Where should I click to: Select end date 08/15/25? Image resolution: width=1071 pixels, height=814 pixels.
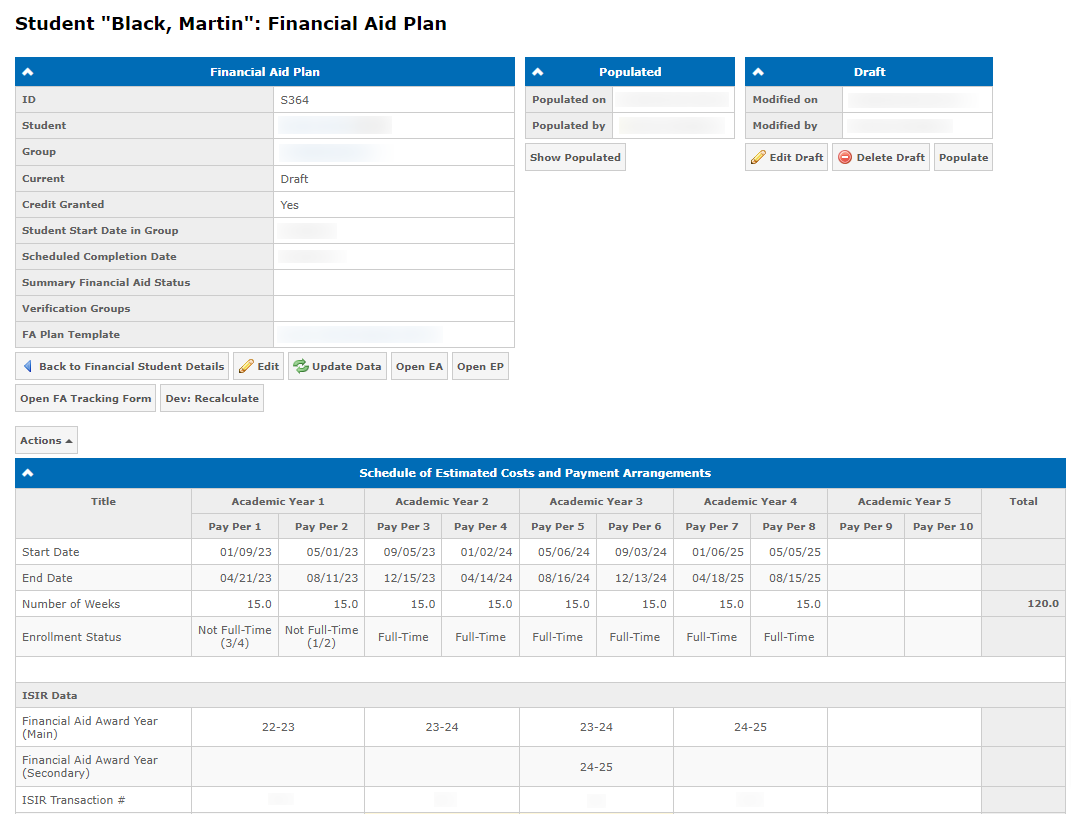[x=795, y=578]
